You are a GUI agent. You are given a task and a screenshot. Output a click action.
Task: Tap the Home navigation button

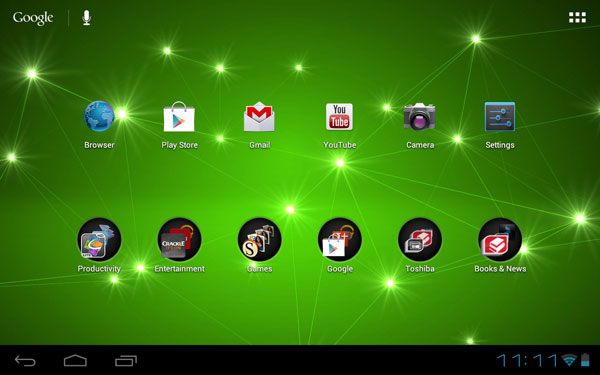click(75, 360)
